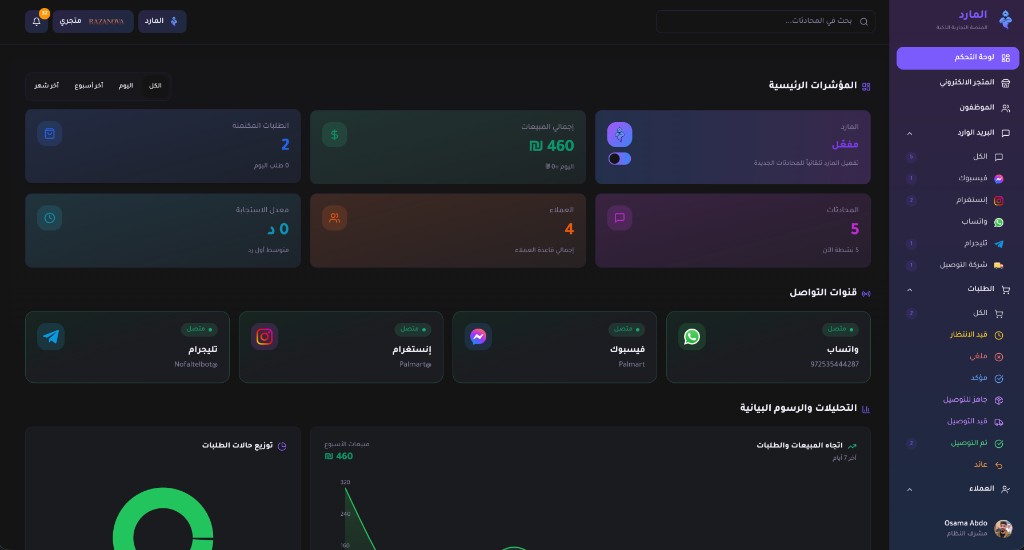This screenshot has width=1024, height=550.
Task: Click the WhatsApp logo in channel card
Action: (692, 336)
